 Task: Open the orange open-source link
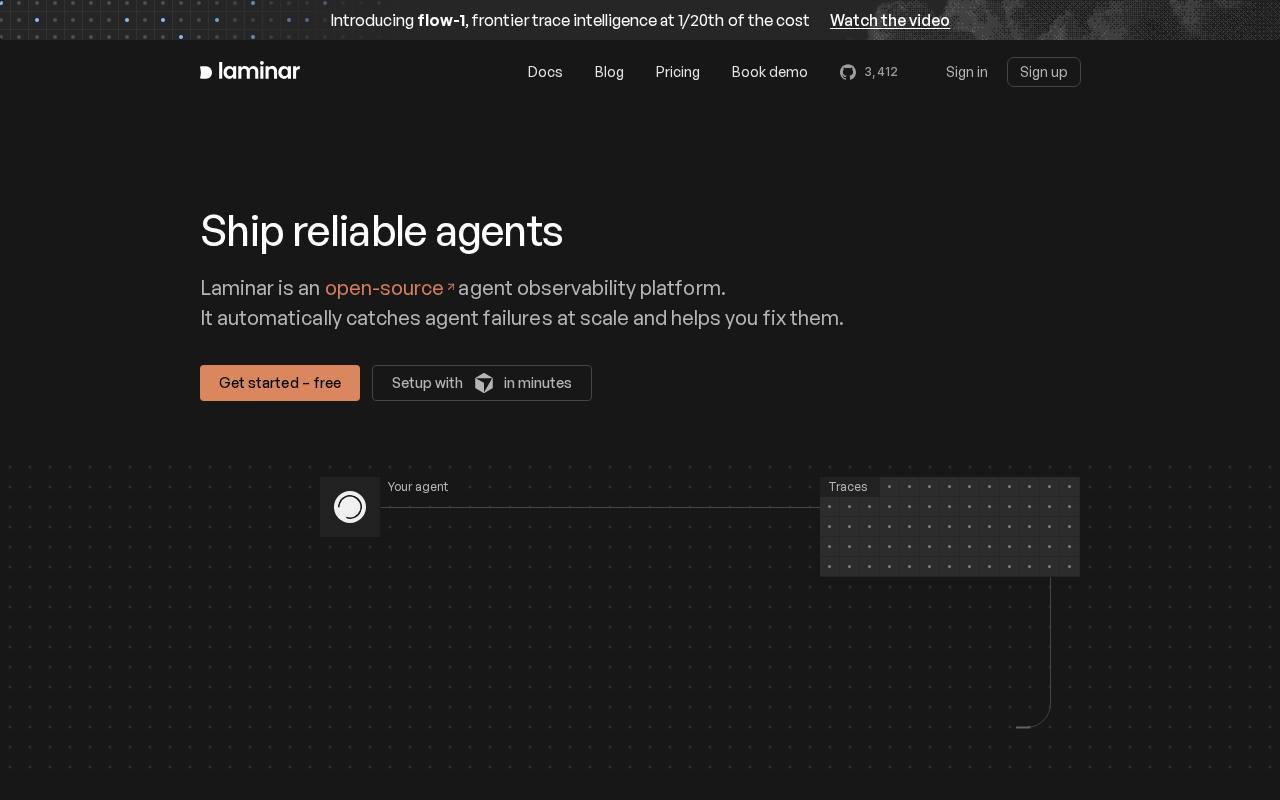point(384,288)
